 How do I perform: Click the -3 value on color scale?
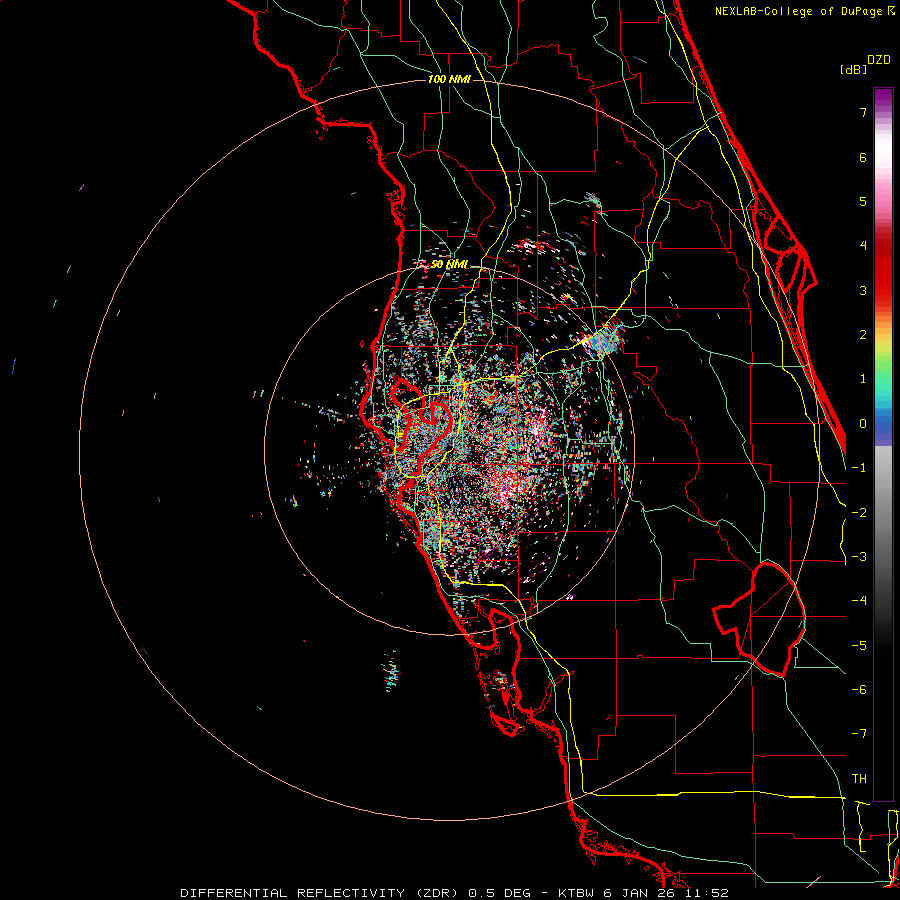click(859, 557)
